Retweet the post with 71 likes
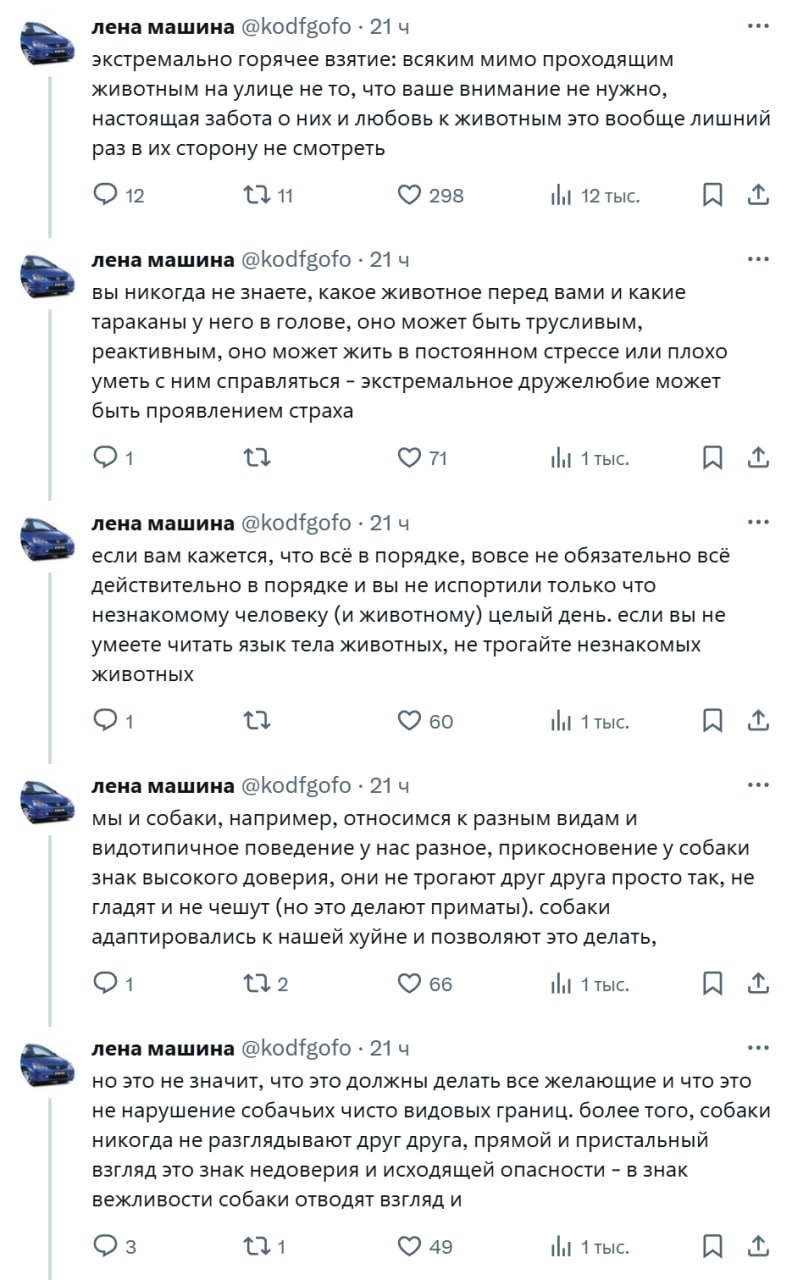The height and width of the screenshot is (1280, 792). tap(257, 458)
